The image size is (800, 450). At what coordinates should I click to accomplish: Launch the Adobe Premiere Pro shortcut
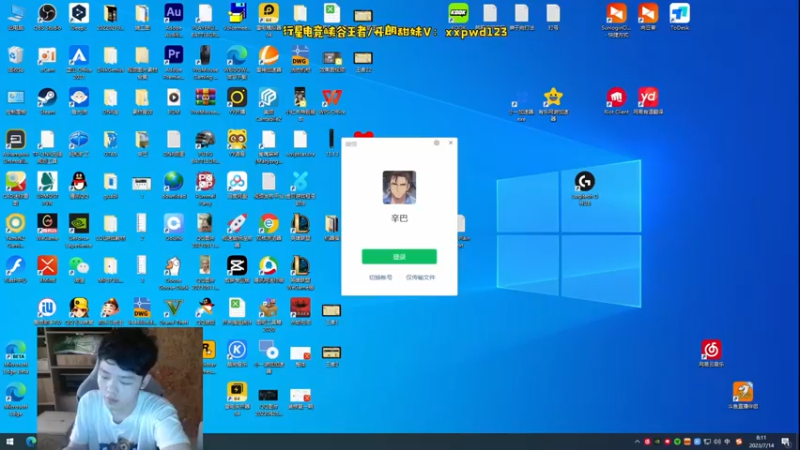(x=173, y=55)
